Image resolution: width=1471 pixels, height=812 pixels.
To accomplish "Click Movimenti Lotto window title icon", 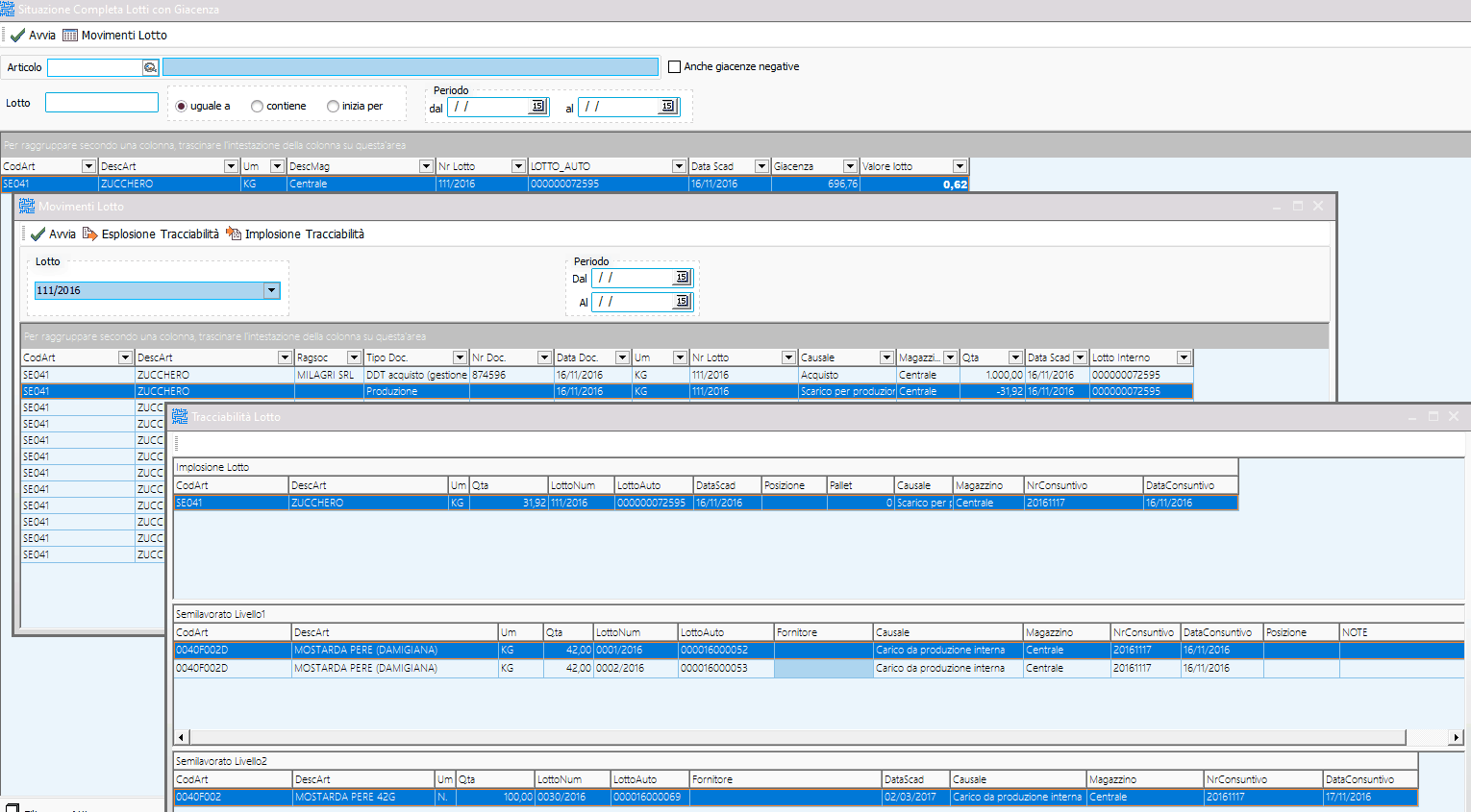I will pyautogui.click(x=26, y=206).
